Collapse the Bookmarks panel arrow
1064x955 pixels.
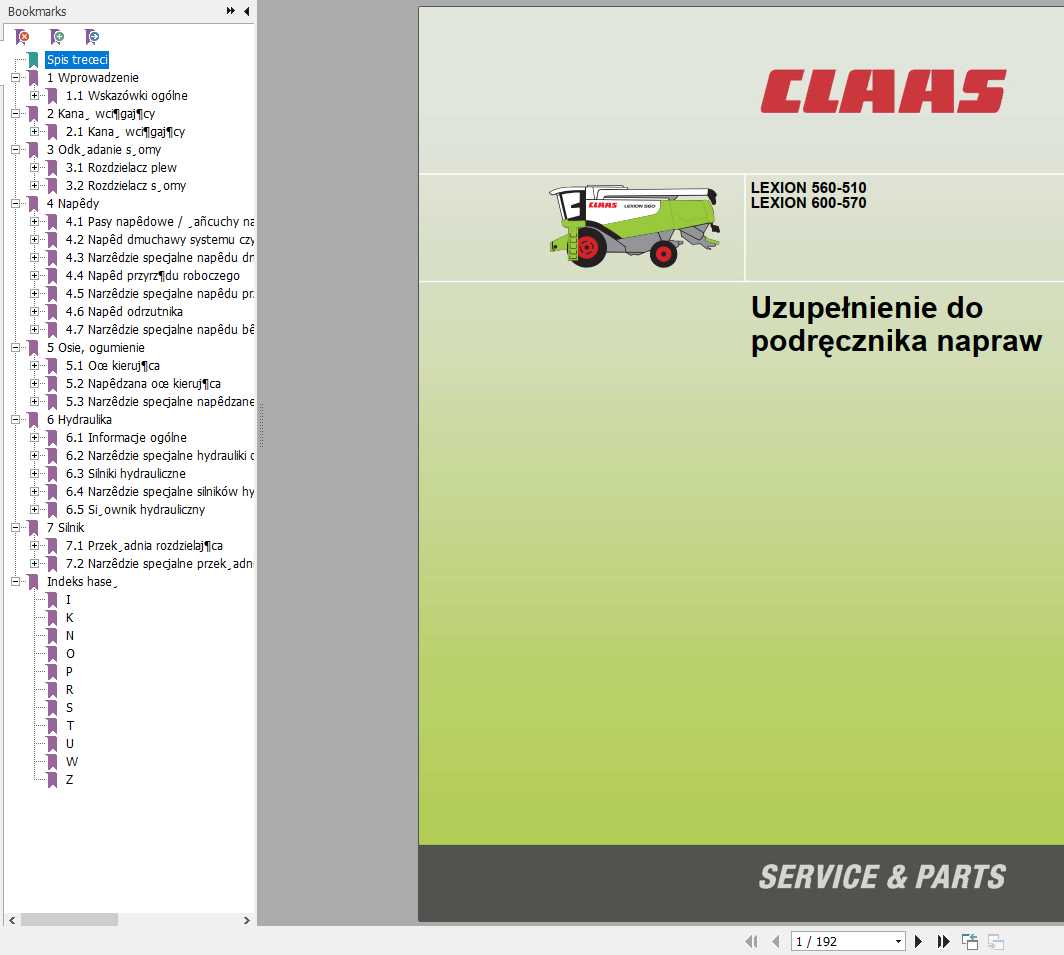(x=246, y=11)
